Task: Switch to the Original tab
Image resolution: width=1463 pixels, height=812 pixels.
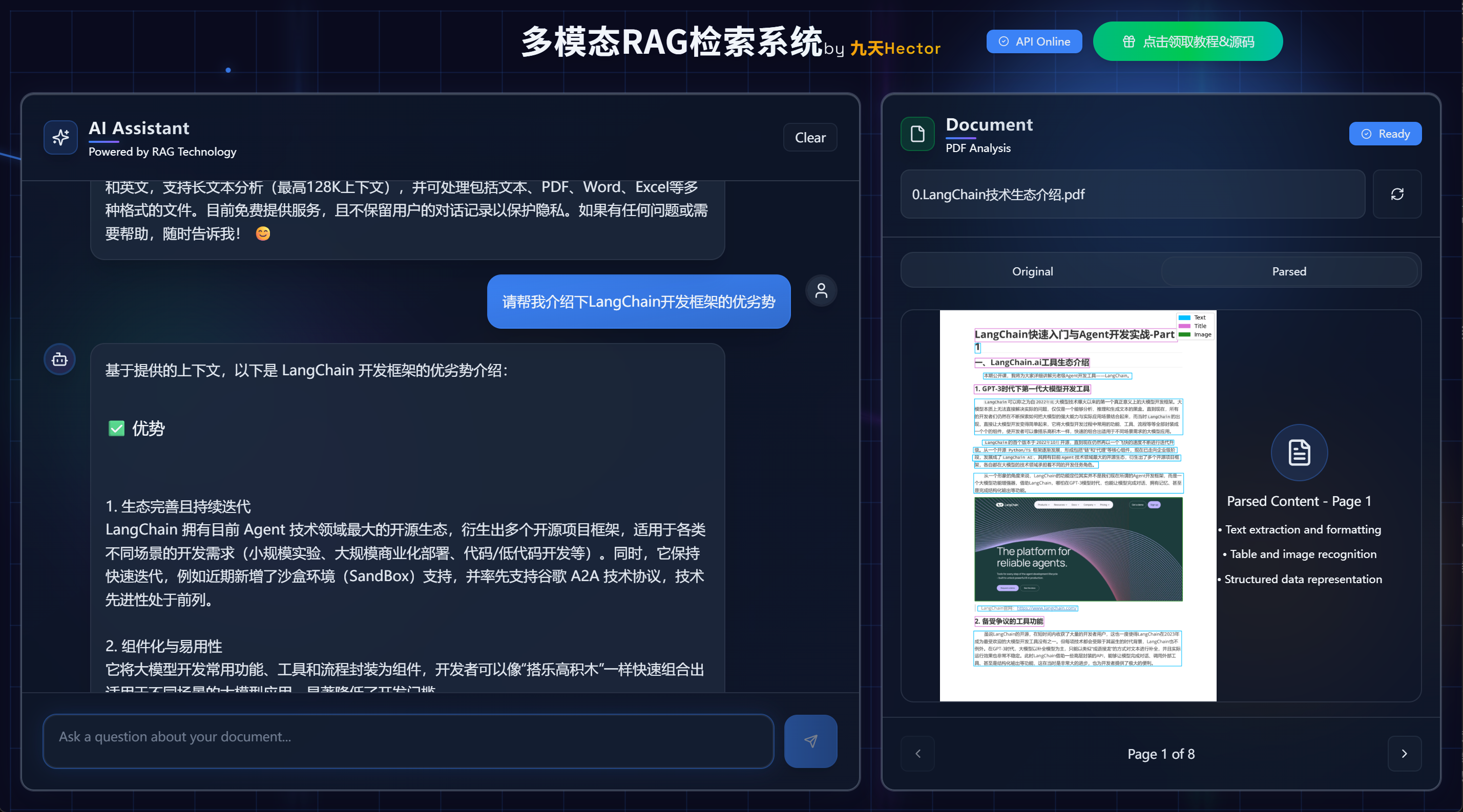Action: pyautogui.click(x=1032, y=271)
